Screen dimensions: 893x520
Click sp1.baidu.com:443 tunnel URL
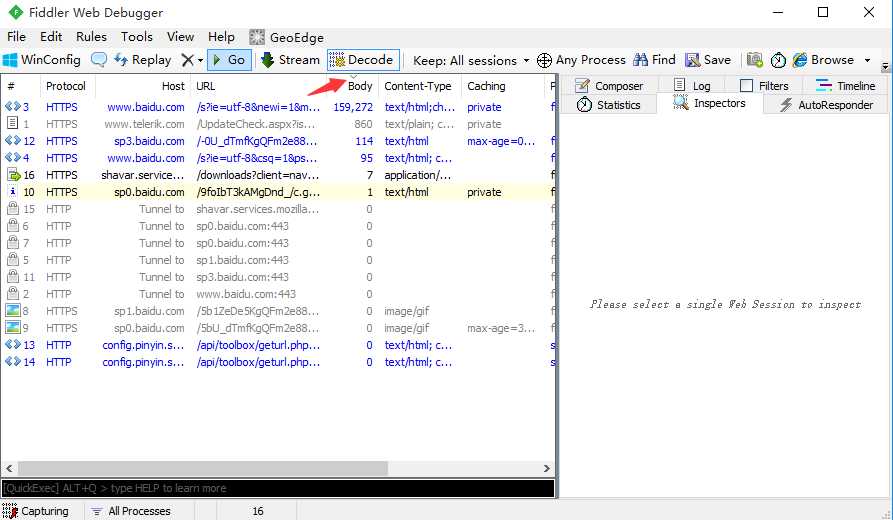pos(243,260)
